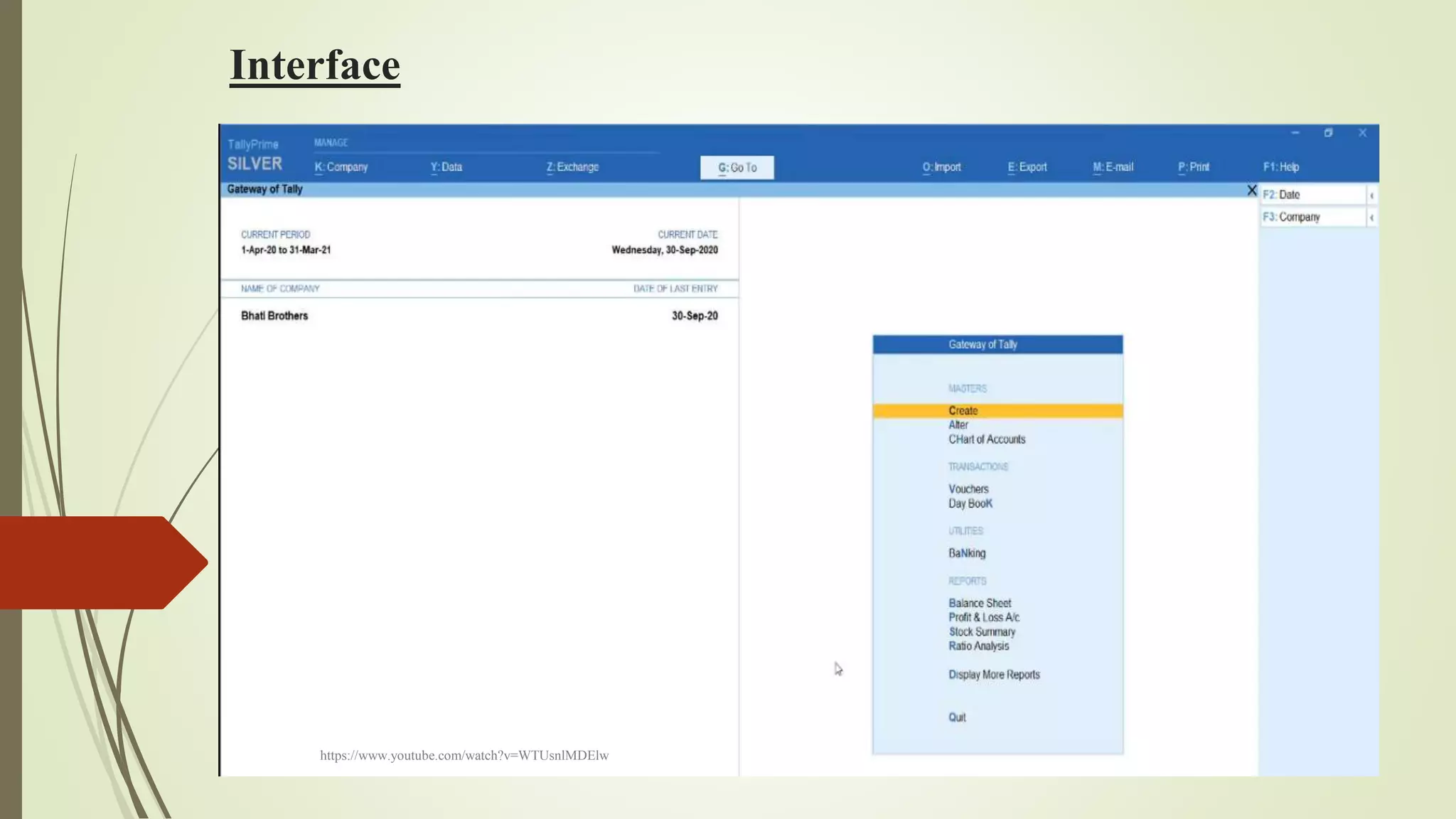
Task: Open Chart of Accounts
Action: click(987, 439)
